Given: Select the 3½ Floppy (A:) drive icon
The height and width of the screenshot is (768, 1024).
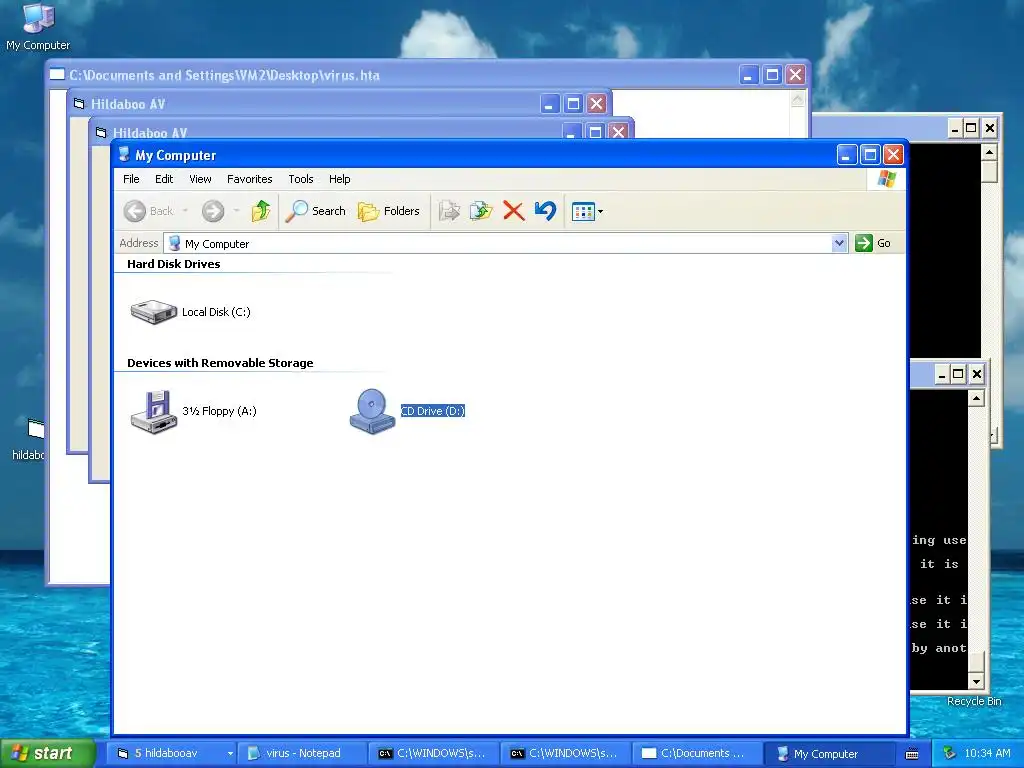Looking at the screenshot, I should pos(154,411).
